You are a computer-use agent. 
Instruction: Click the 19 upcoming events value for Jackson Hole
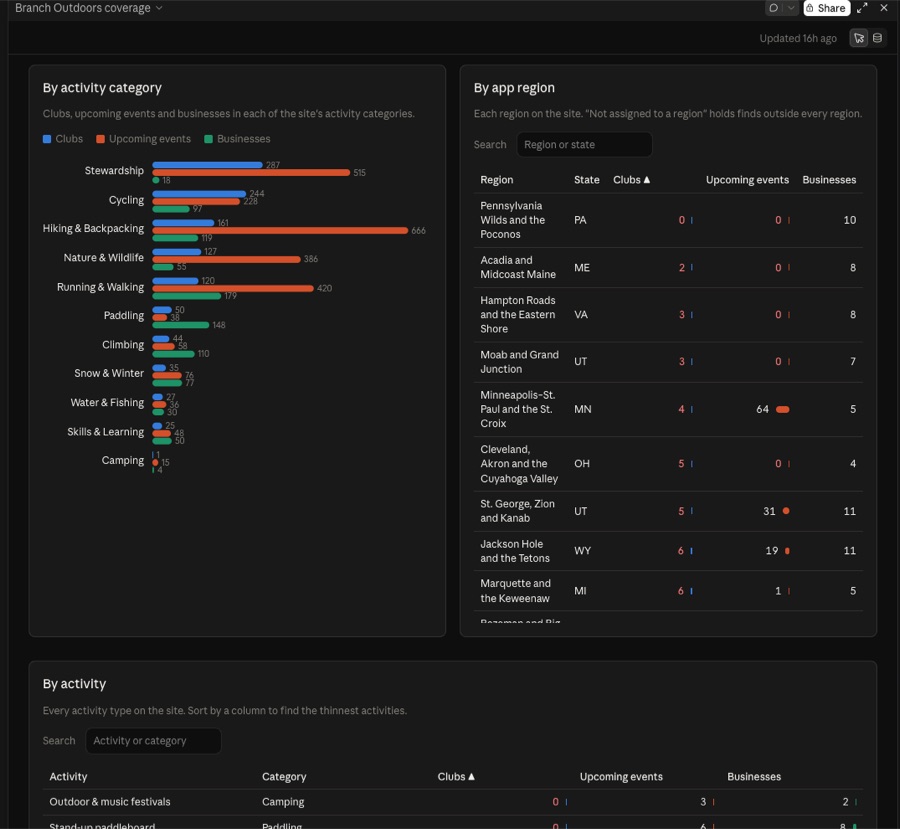tap(771, 551)
